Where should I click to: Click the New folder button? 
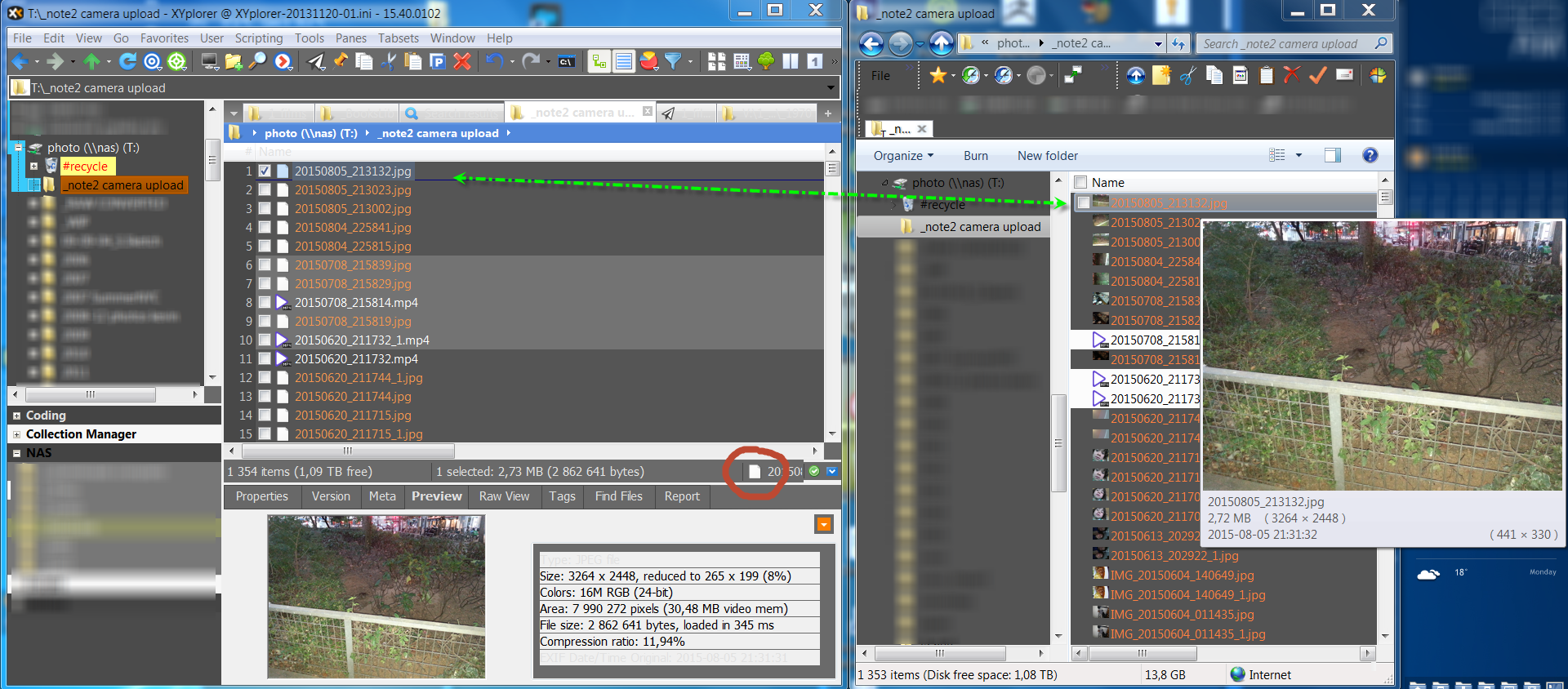click(1047, 156)
